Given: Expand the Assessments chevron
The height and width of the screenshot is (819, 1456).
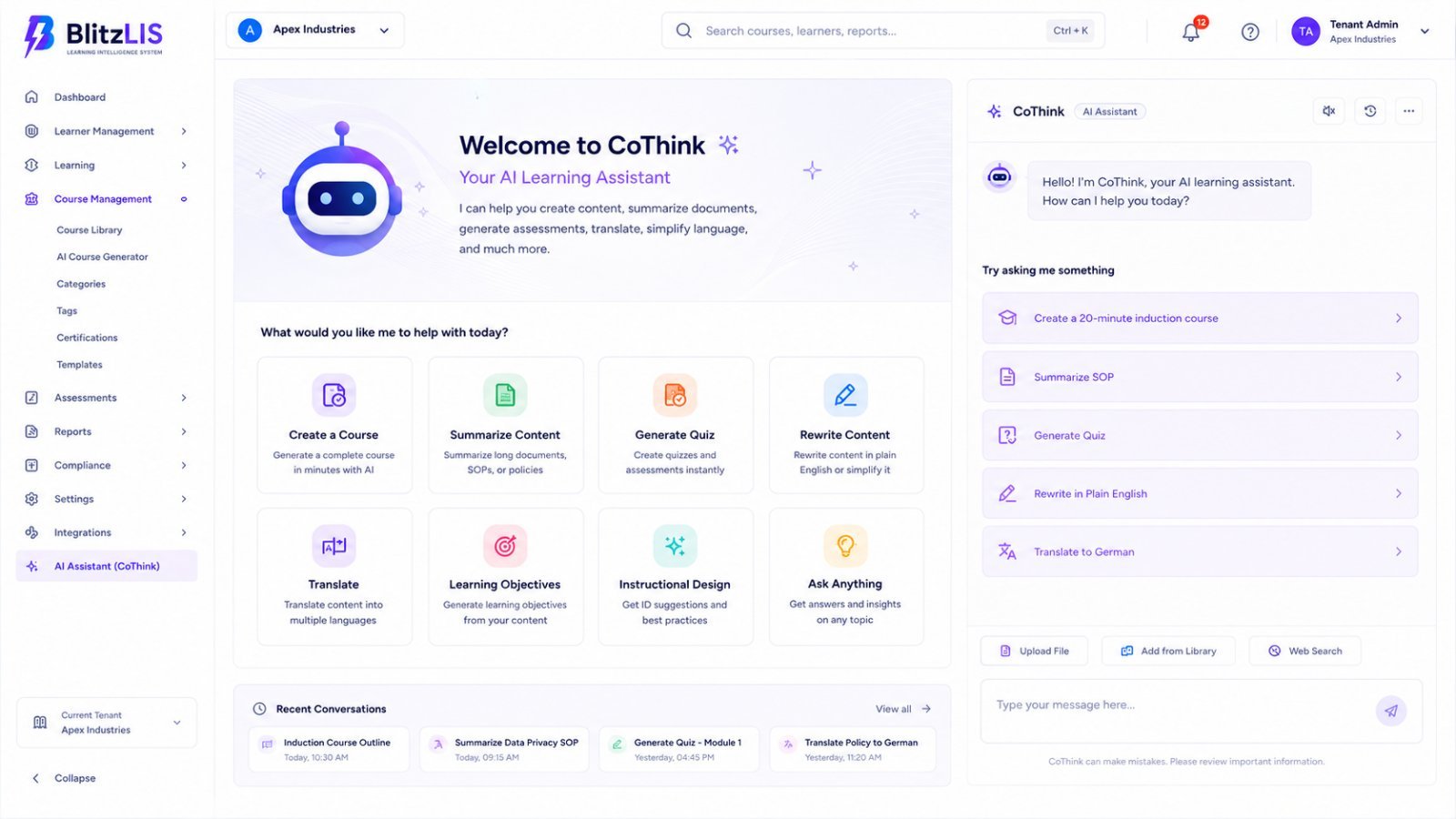Looking at the screenshot, I should coord(184,398).
